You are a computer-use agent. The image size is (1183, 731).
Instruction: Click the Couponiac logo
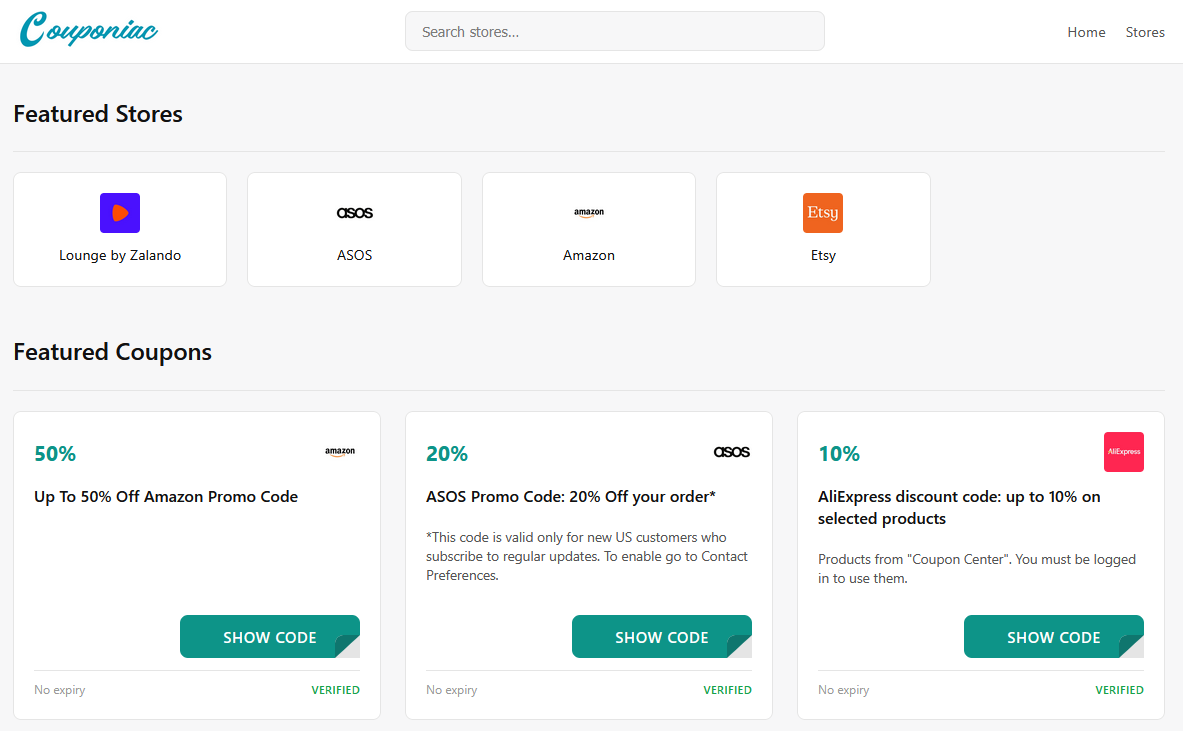(x=89, y=30)
